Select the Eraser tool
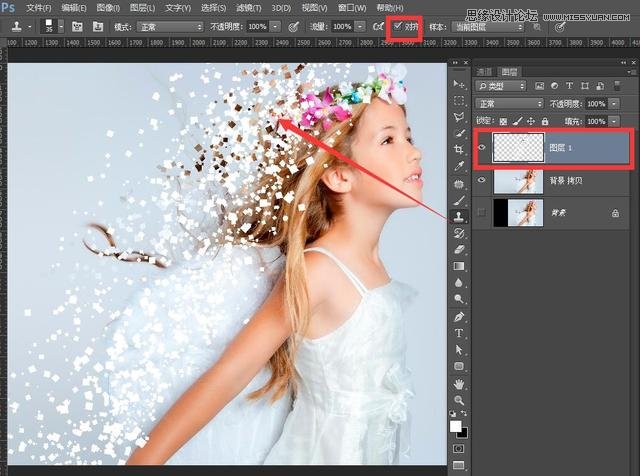640x476 pixels. tap(459, 249)
